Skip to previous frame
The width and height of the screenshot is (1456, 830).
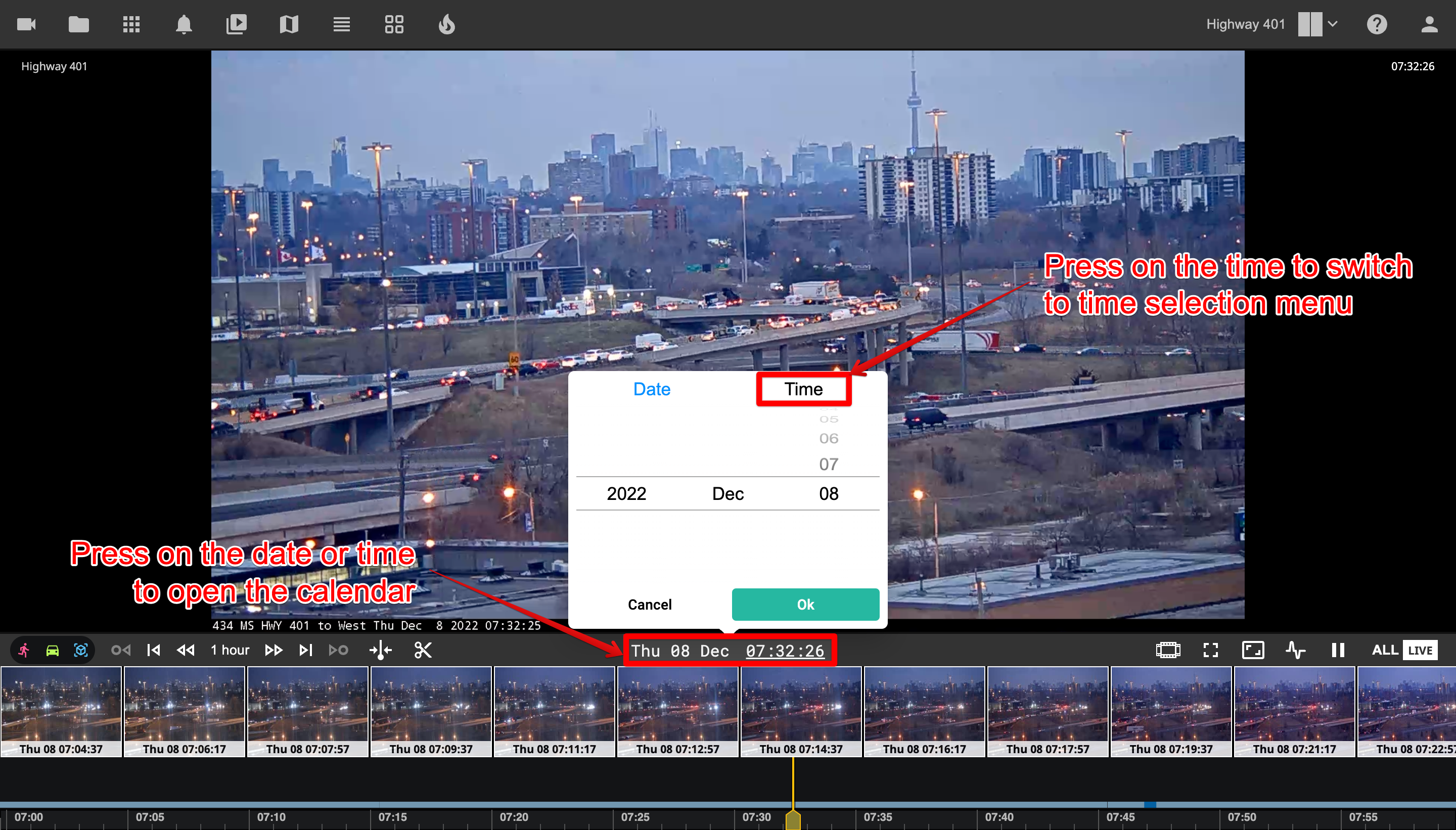click(x=153, y=650)
